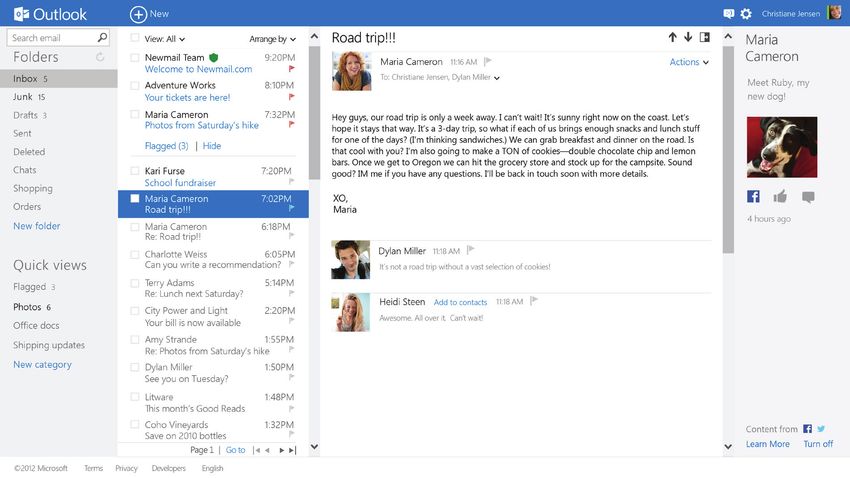This screenshot has width=850, height=478.
Task: Click the New category link
Action: (x=42, y=365)
